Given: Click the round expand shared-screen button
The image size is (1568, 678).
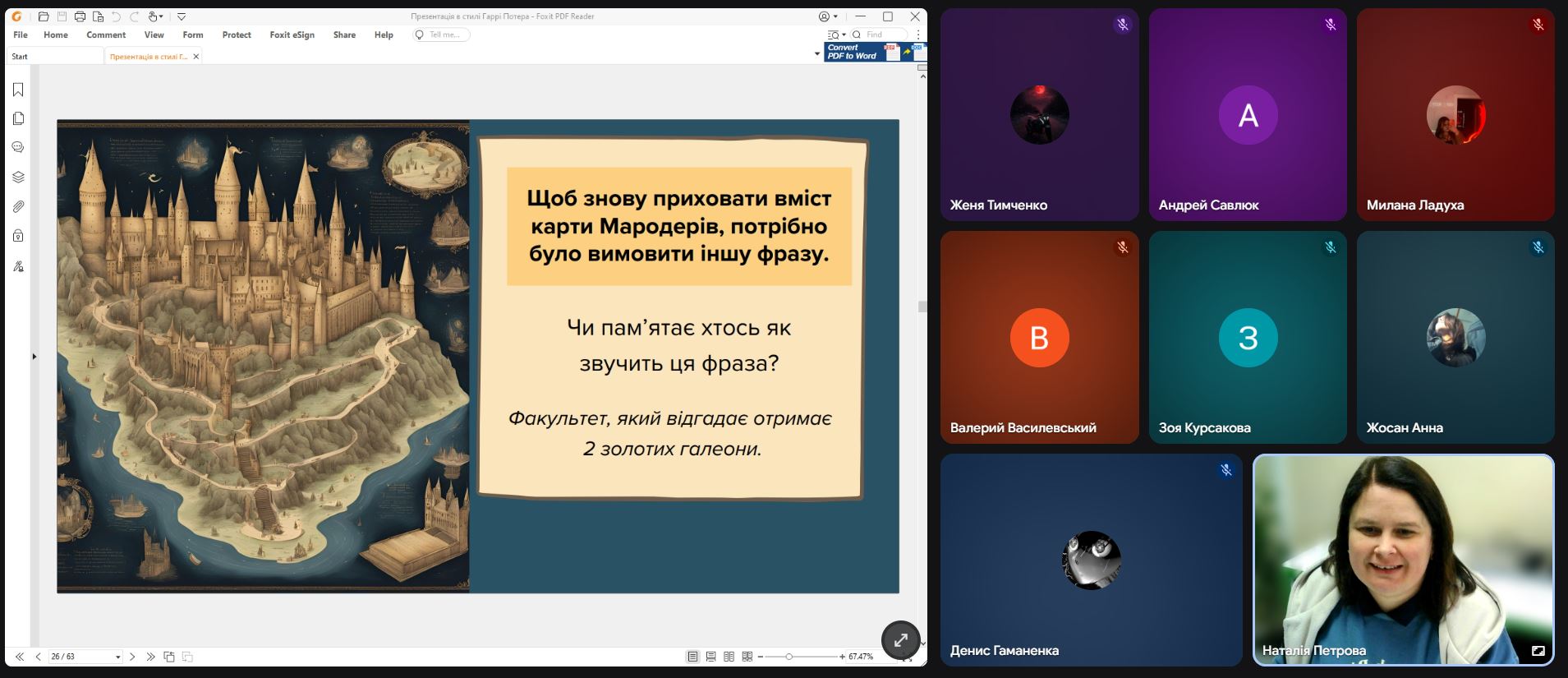Looking at the screenshot, I should pyautogui.click(x=900, y=639).
